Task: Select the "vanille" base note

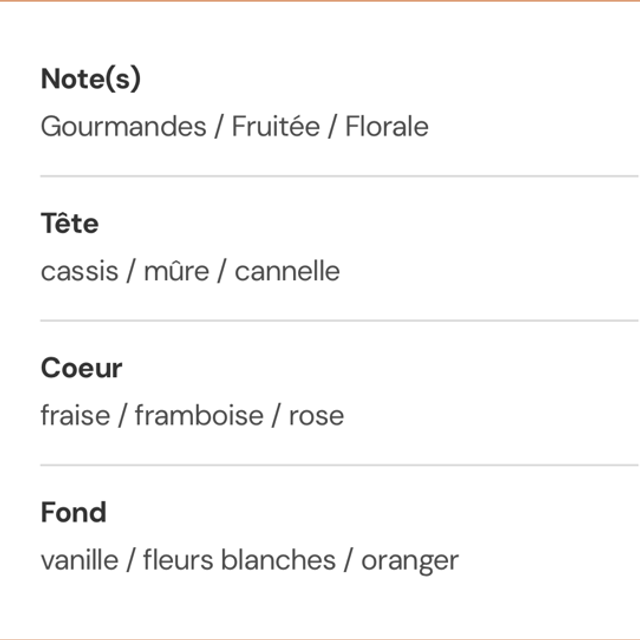Action: [79, 560]
